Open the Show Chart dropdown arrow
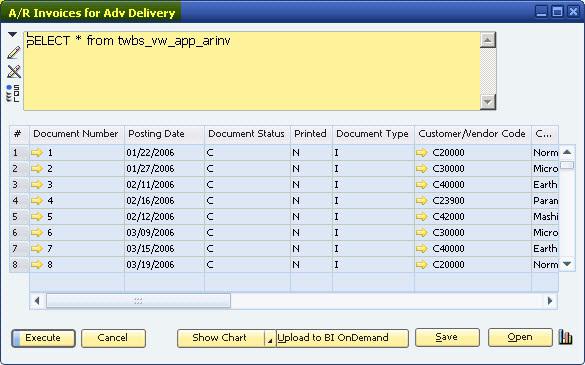 tap(270, 338)
